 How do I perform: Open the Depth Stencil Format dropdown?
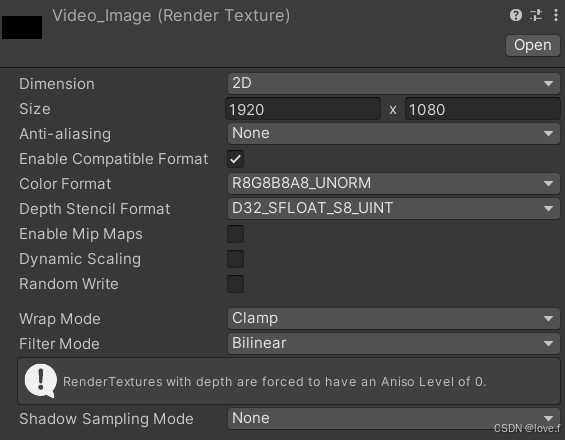(x=393, y=208)
